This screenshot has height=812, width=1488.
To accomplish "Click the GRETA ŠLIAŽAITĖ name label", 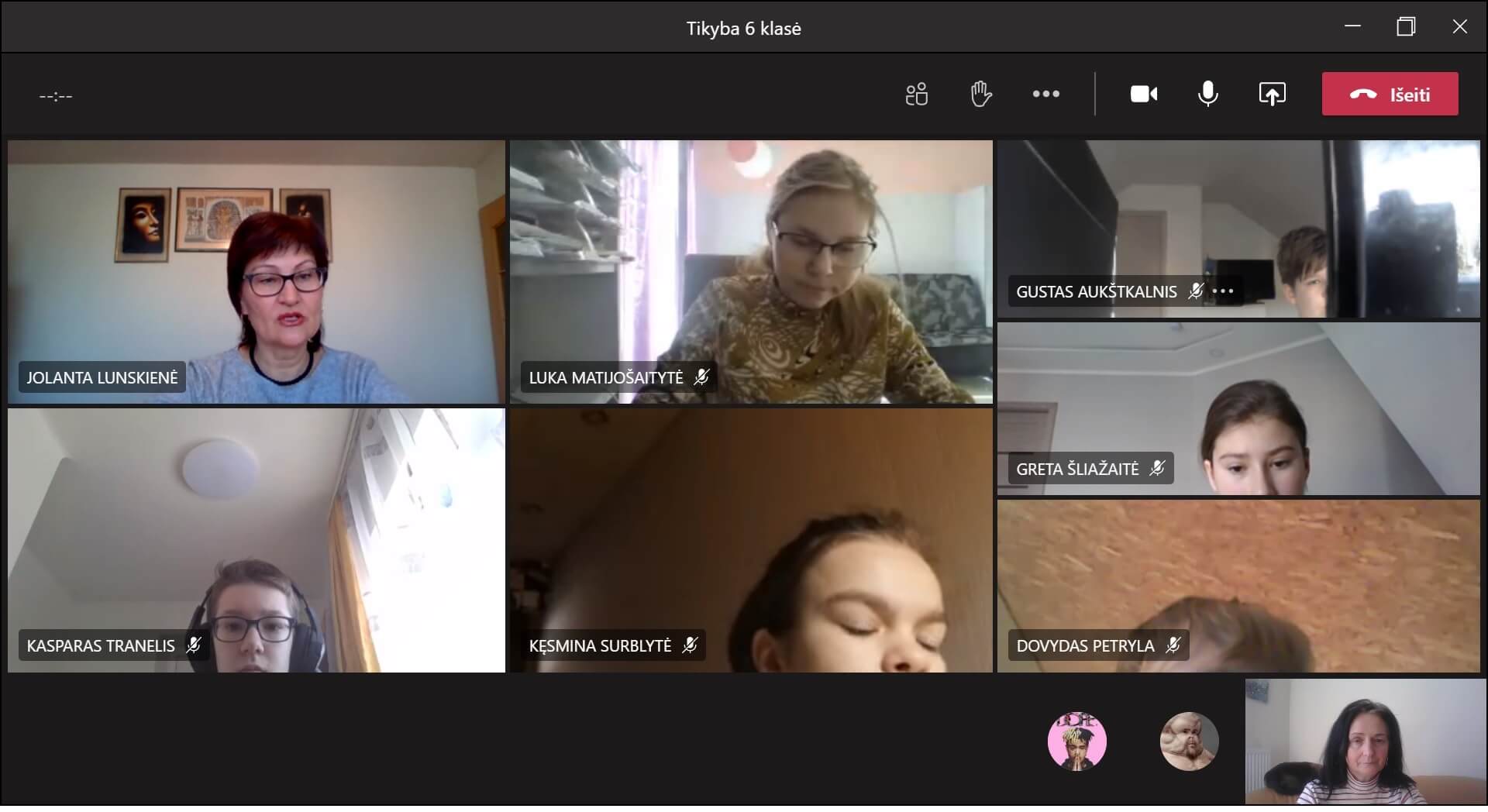I will 1077,470.
